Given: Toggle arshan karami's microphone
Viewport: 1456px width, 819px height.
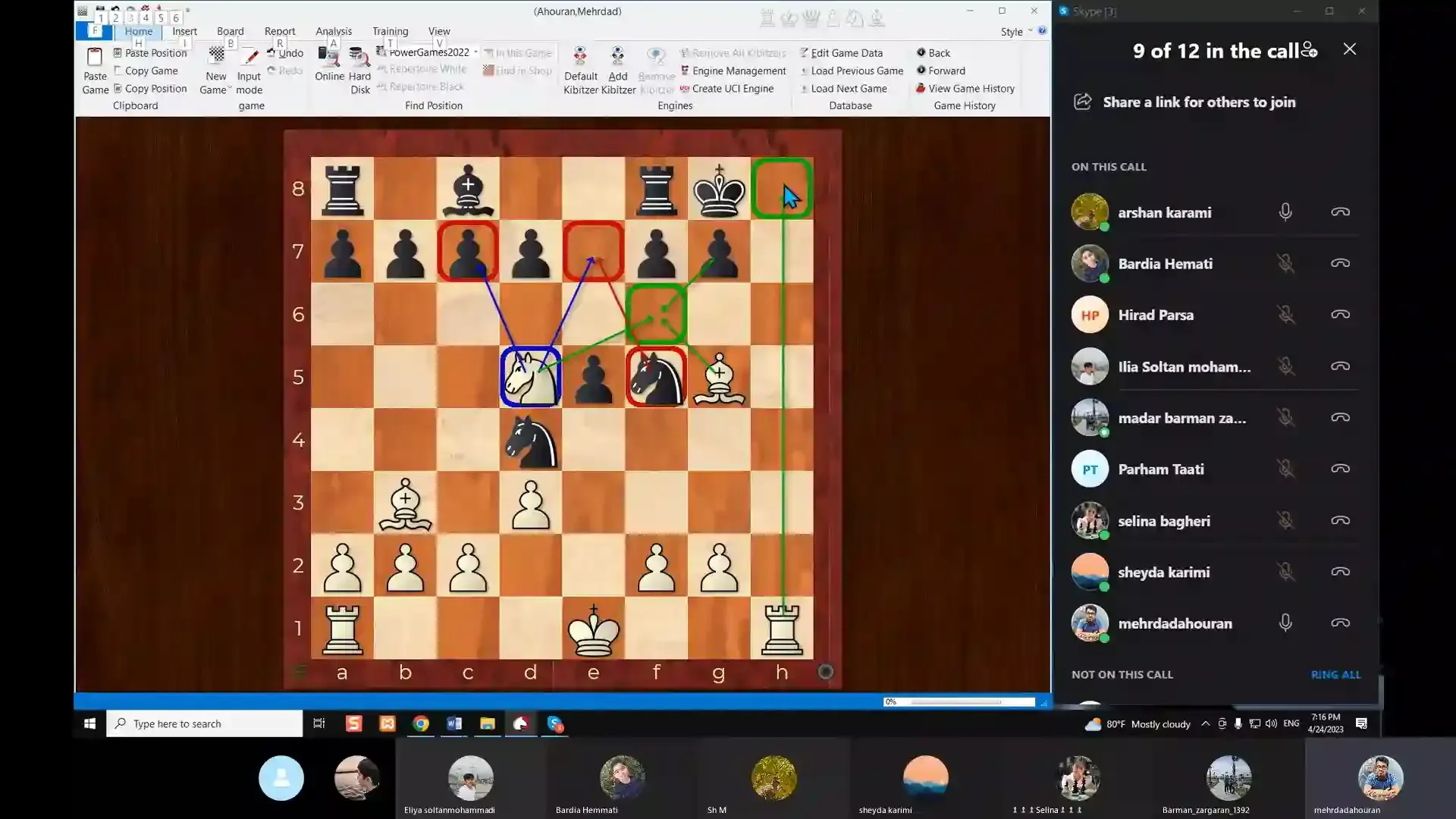Looking at the screenshot, I should coord(1285,212).
